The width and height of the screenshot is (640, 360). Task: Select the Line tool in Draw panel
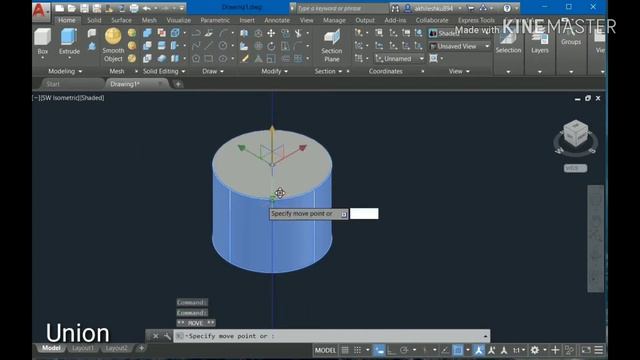coord(209,46)
